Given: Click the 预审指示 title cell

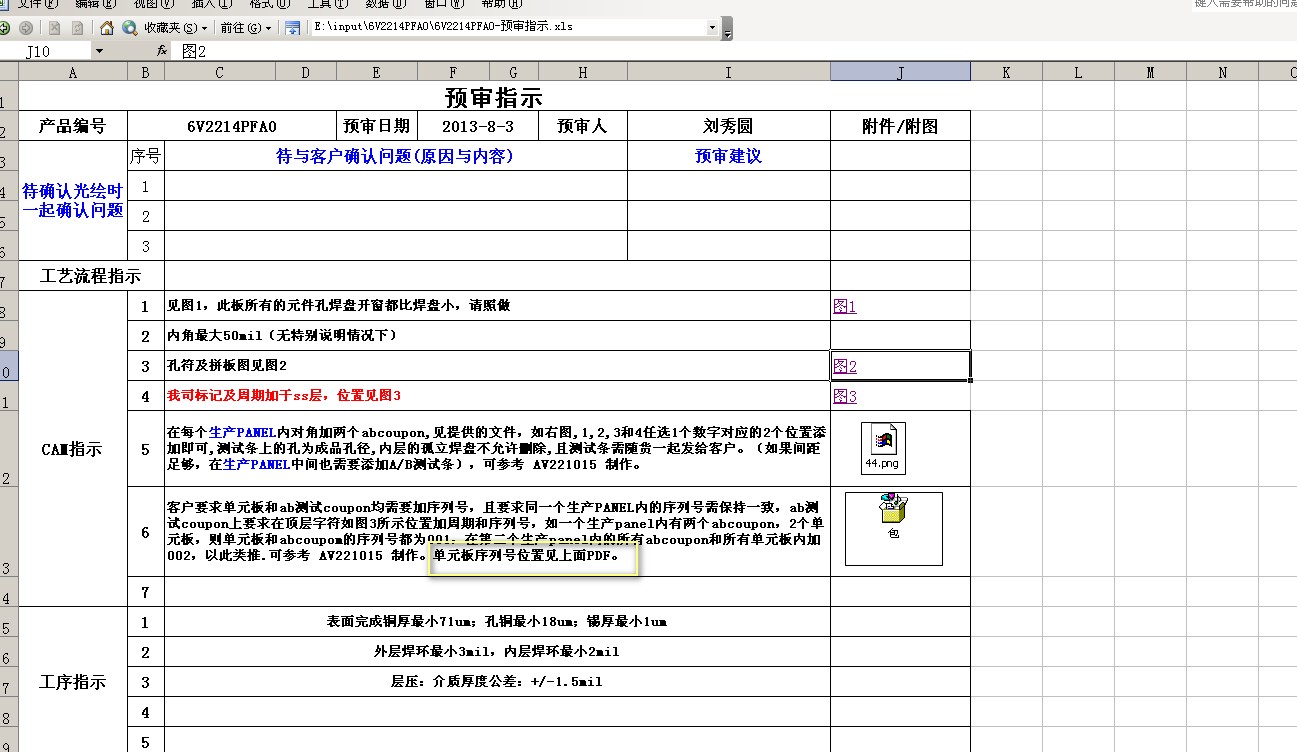Looking at the screenshot, I should coord(494,97).
